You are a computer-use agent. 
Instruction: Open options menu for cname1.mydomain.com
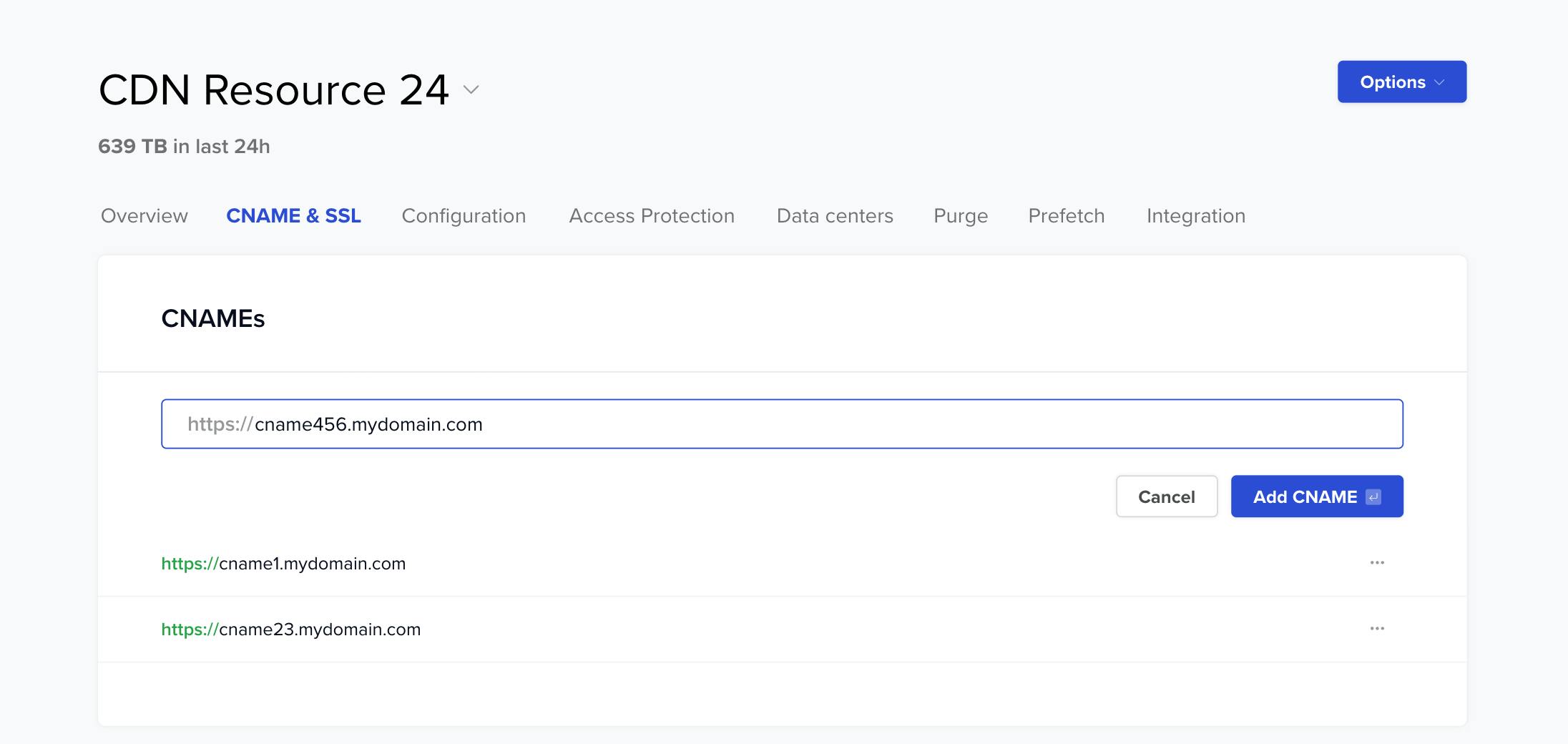click(1377, 563)
